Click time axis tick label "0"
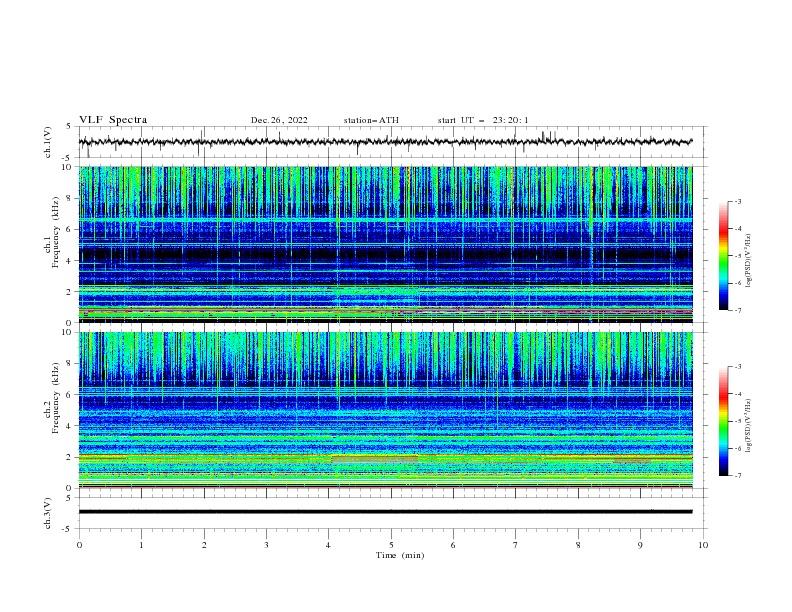This screenshot has height=612, width=792. click(79, 545)
